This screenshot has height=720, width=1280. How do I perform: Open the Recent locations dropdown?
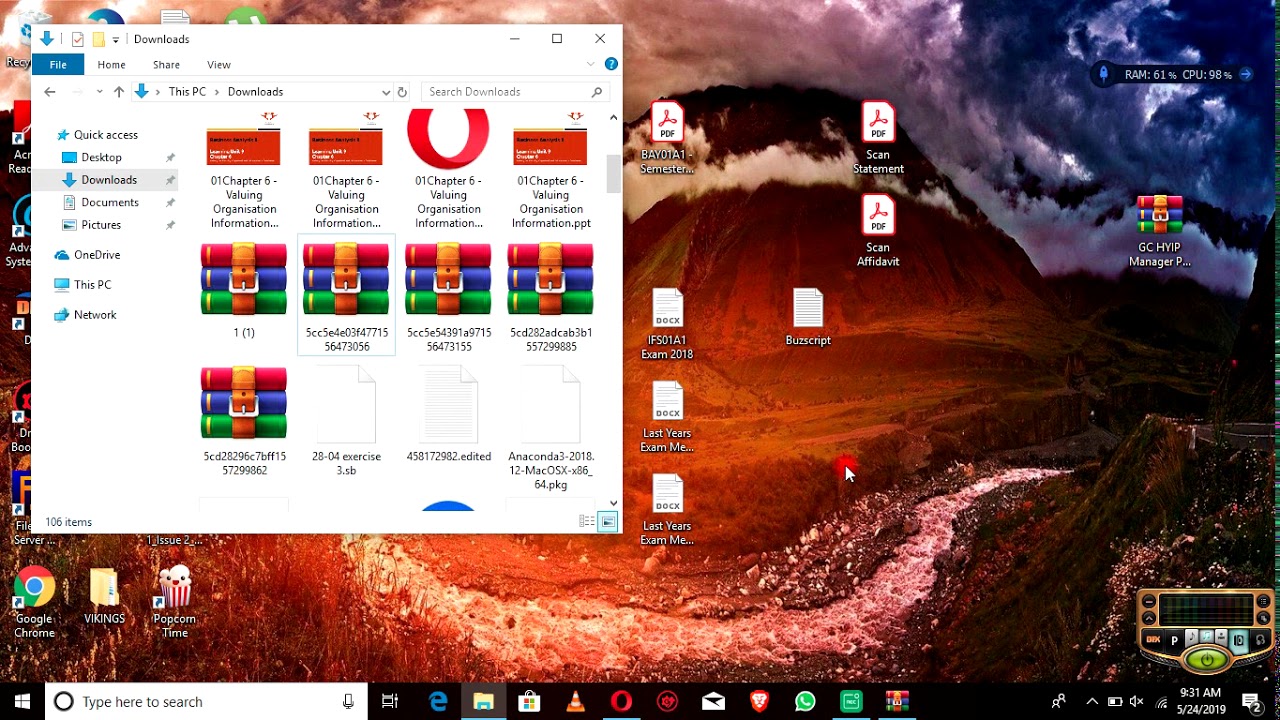pos(99,92)
